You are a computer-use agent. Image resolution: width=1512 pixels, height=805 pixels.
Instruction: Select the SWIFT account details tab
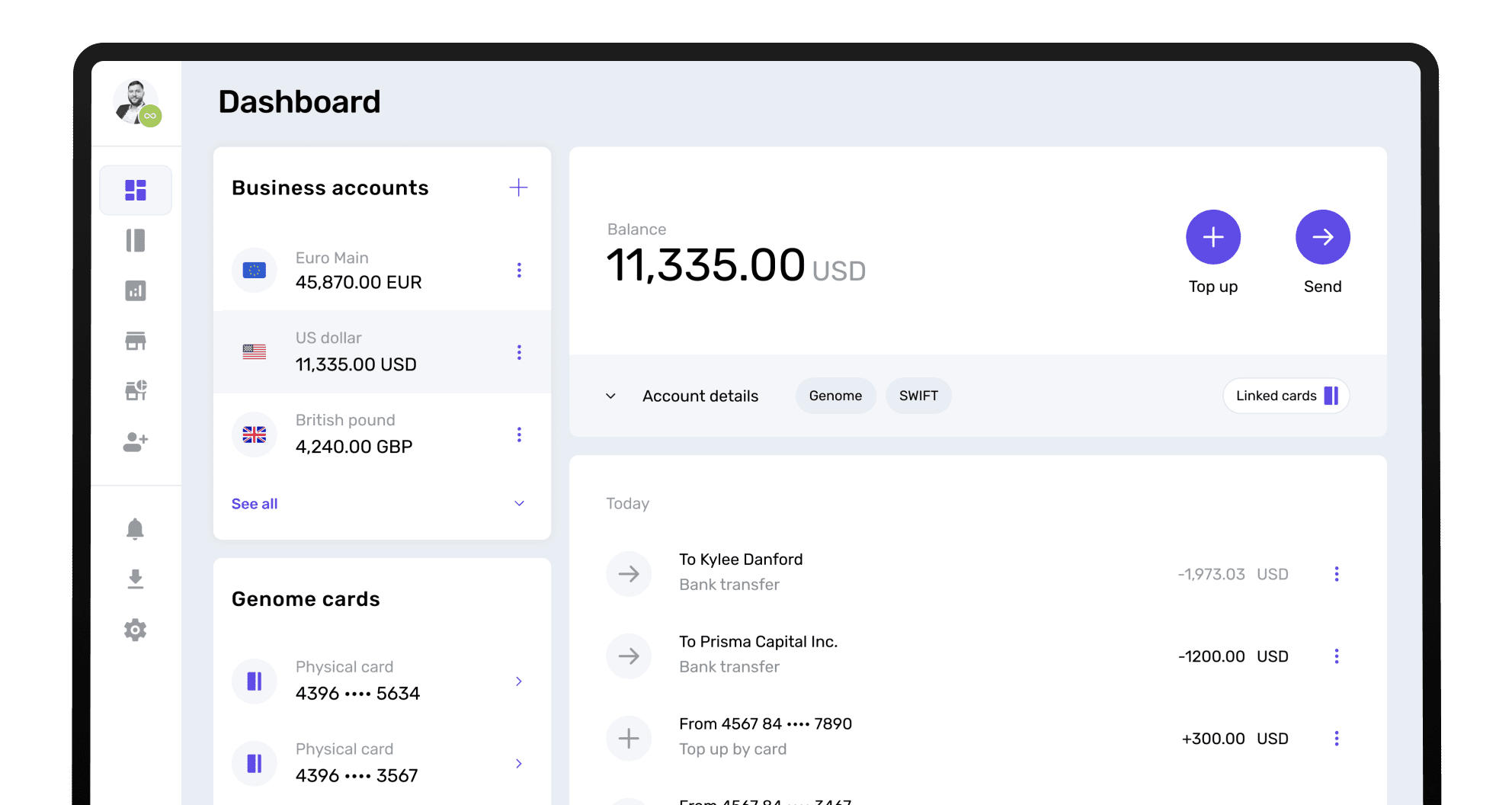918,396
